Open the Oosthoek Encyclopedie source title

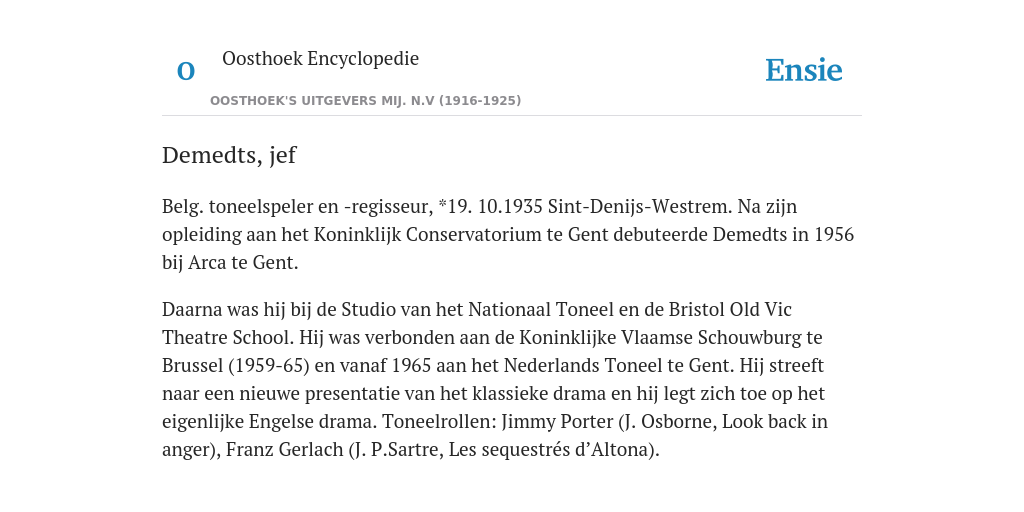[x=321, y=58]
